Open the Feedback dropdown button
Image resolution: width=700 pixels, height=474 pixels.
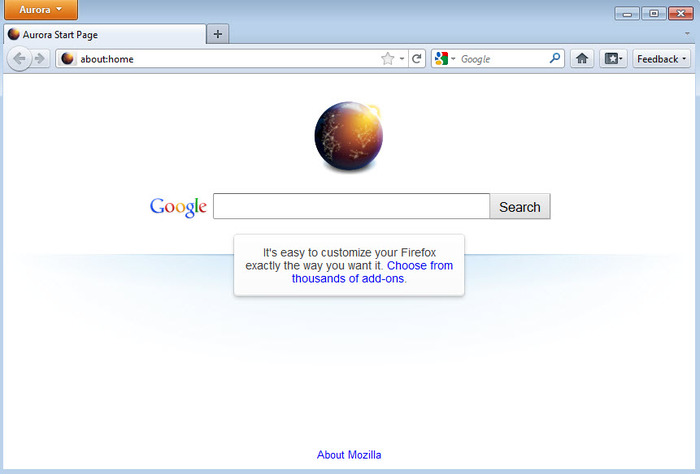coord(661,59)
